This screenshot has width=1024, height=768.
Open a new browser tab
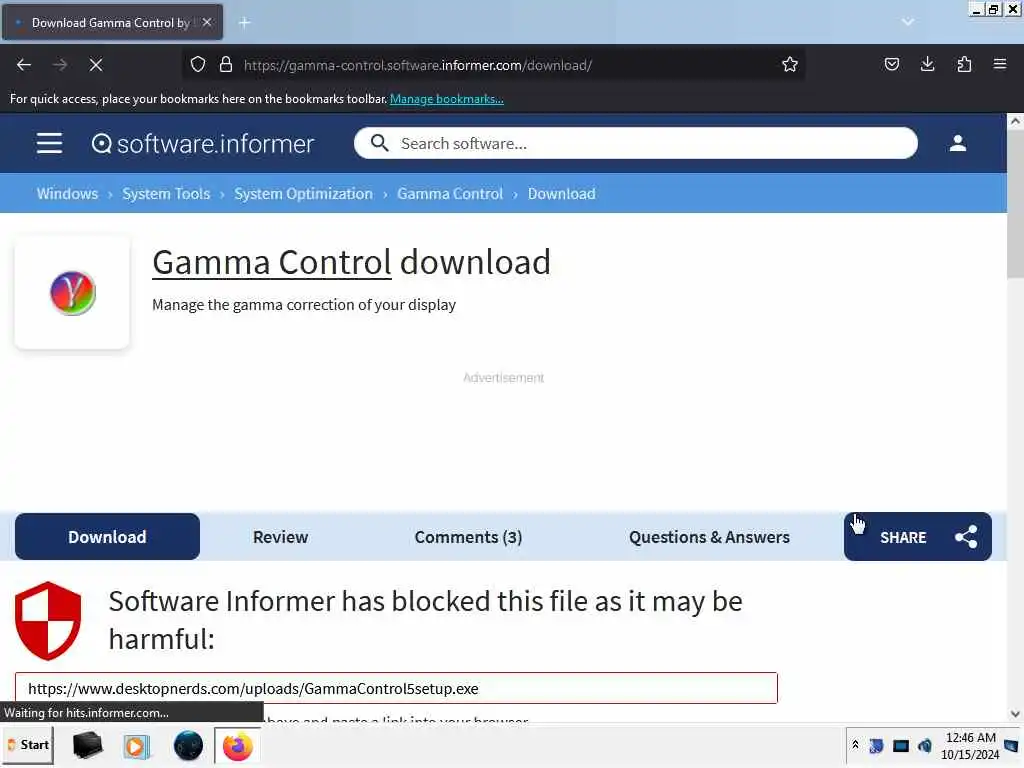(x=244, y=23)
